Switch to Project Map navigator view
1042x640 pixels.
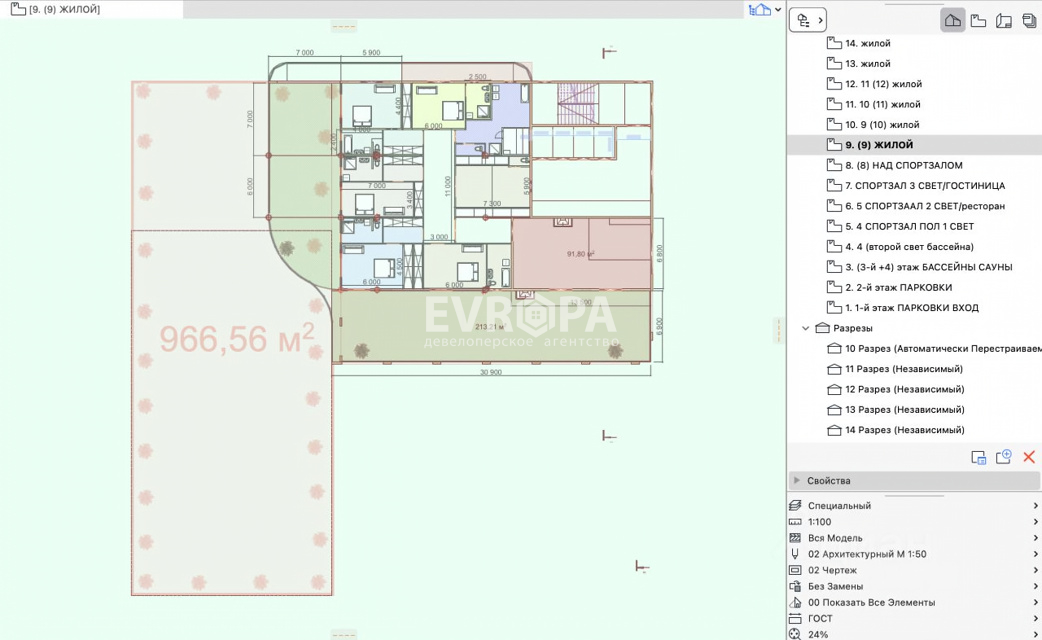(x=953, y=20)
